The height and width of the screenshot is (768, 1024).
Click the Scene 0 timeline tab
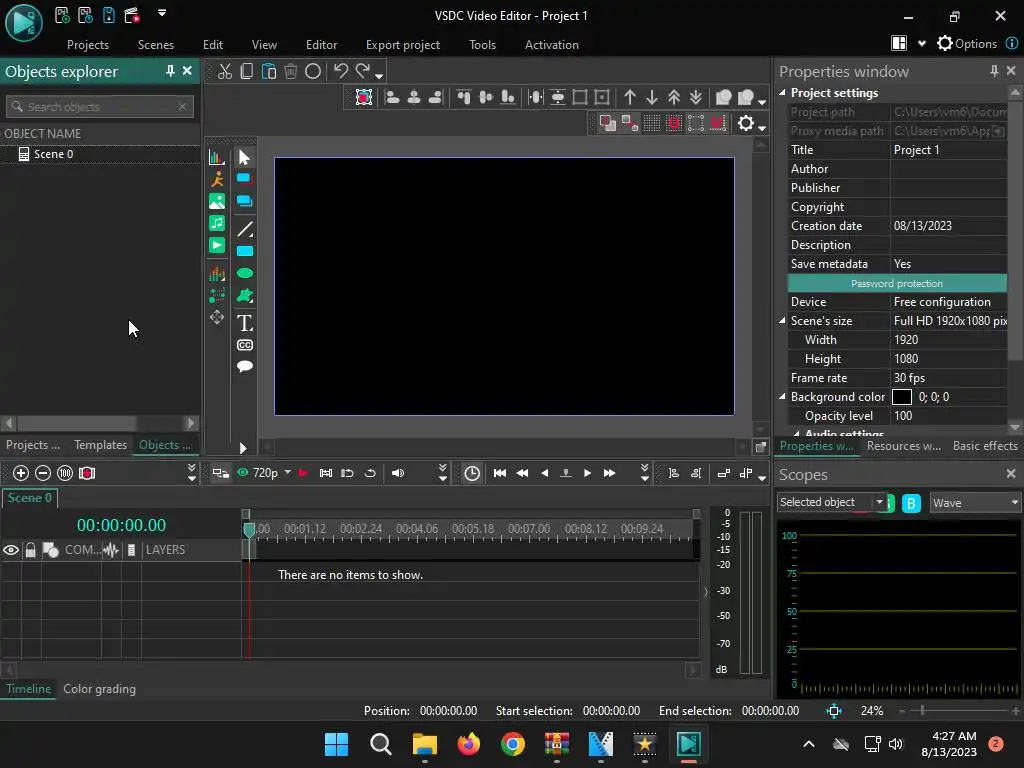[x=29, y=498]
